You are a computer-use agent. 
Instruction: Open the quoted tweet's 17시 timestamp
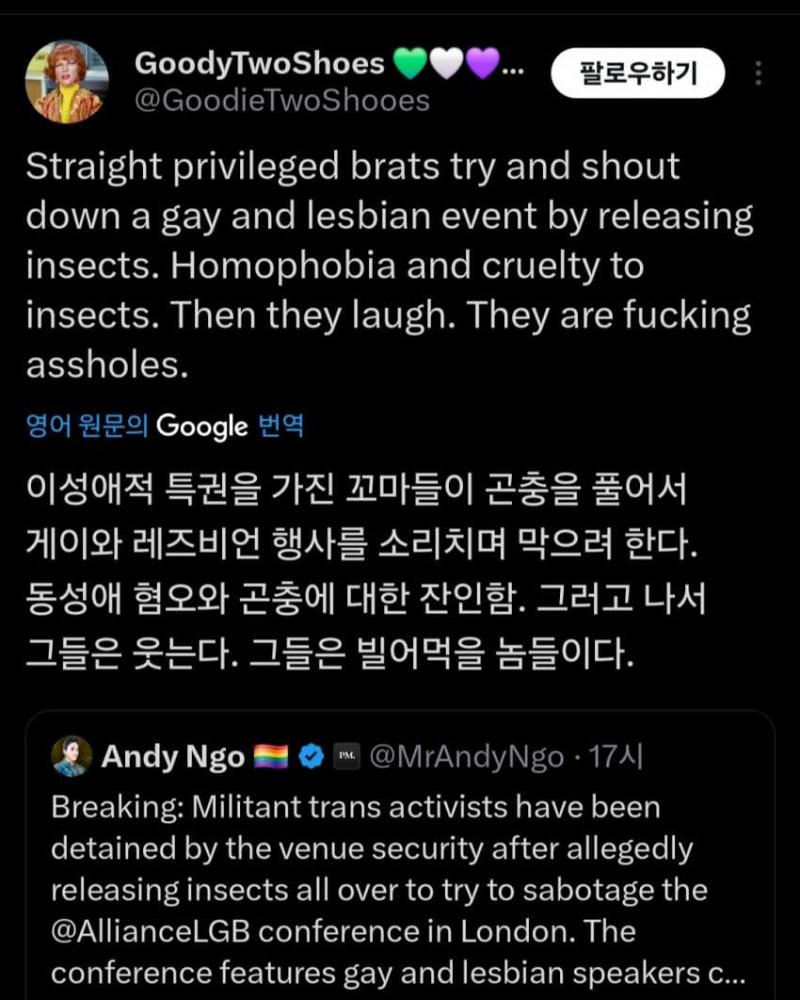coord(616,757)
